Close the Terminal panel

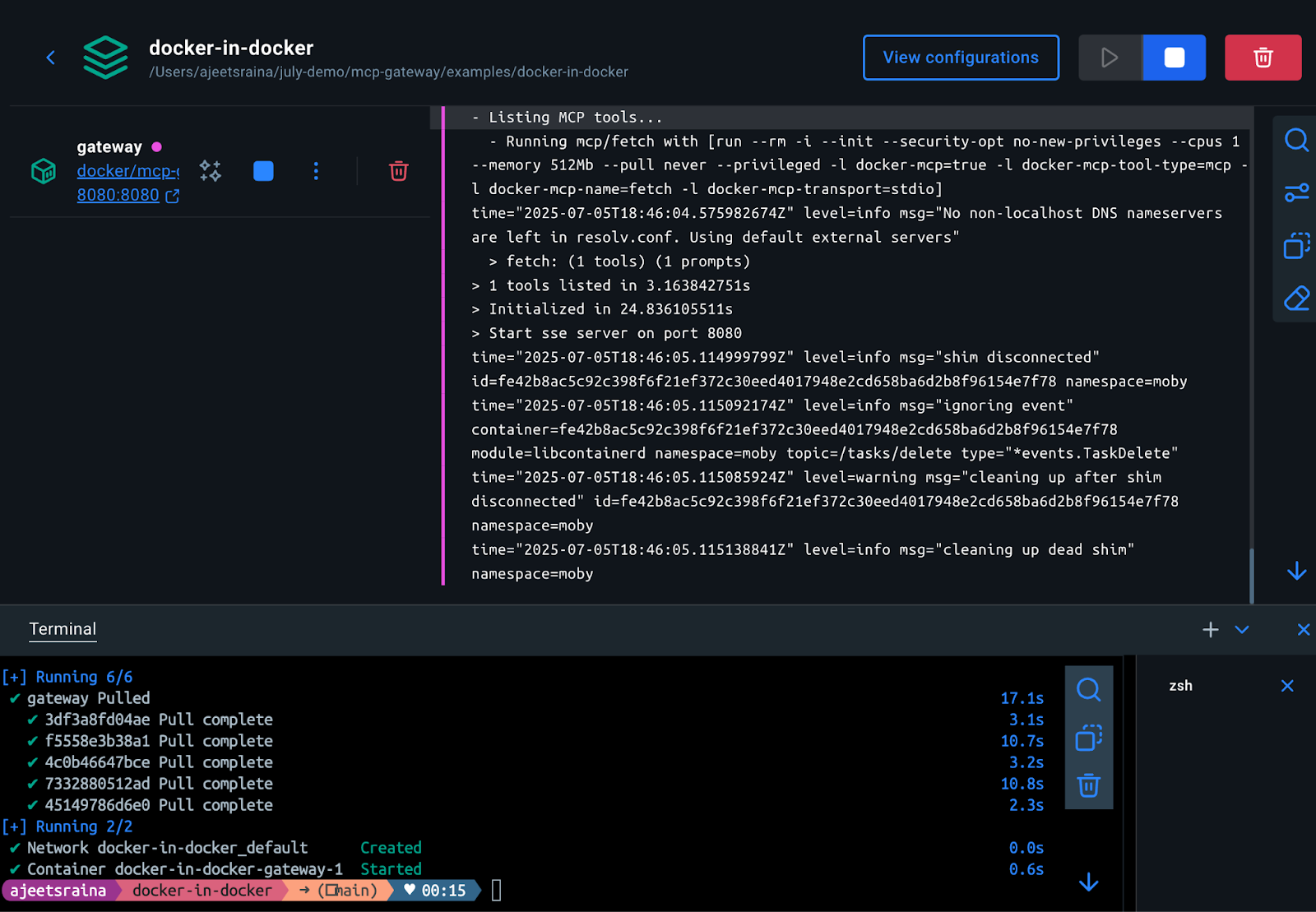click(1304, 630)
